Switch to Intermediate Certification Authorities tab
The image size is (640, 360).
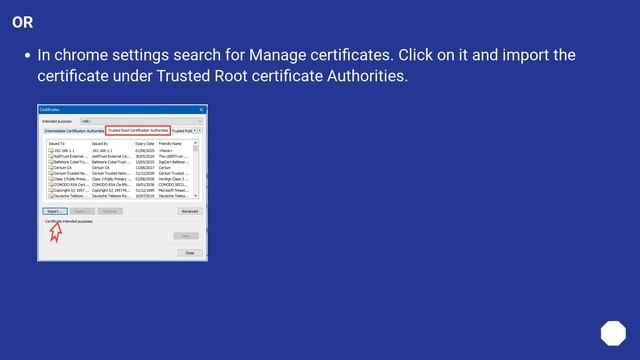pyautogui.click(x=74, y=131)
